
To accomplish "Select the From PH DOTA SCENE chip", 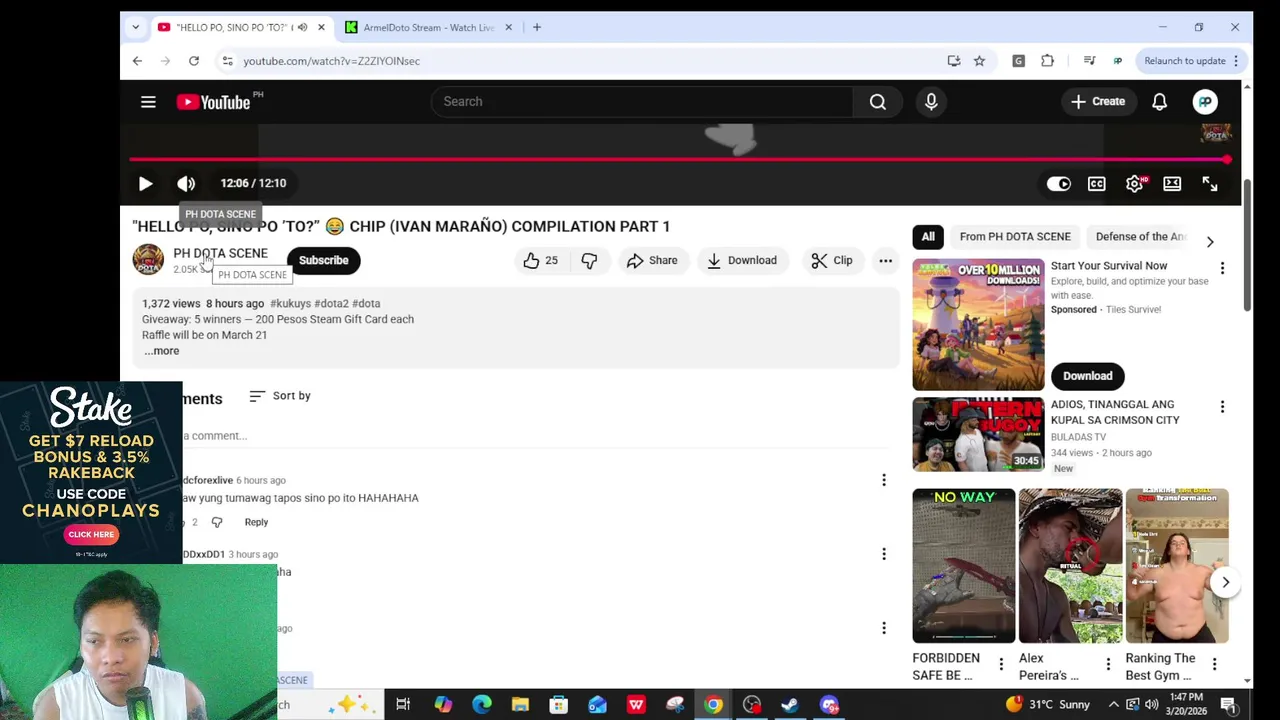I will pos(1015,237).
